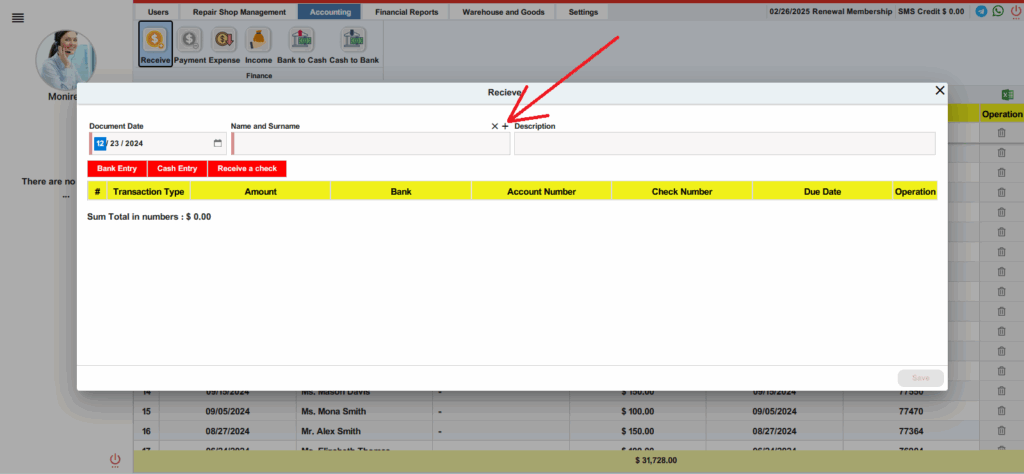
Task: Click the user profile avatar photo
Action: point(65,59)
